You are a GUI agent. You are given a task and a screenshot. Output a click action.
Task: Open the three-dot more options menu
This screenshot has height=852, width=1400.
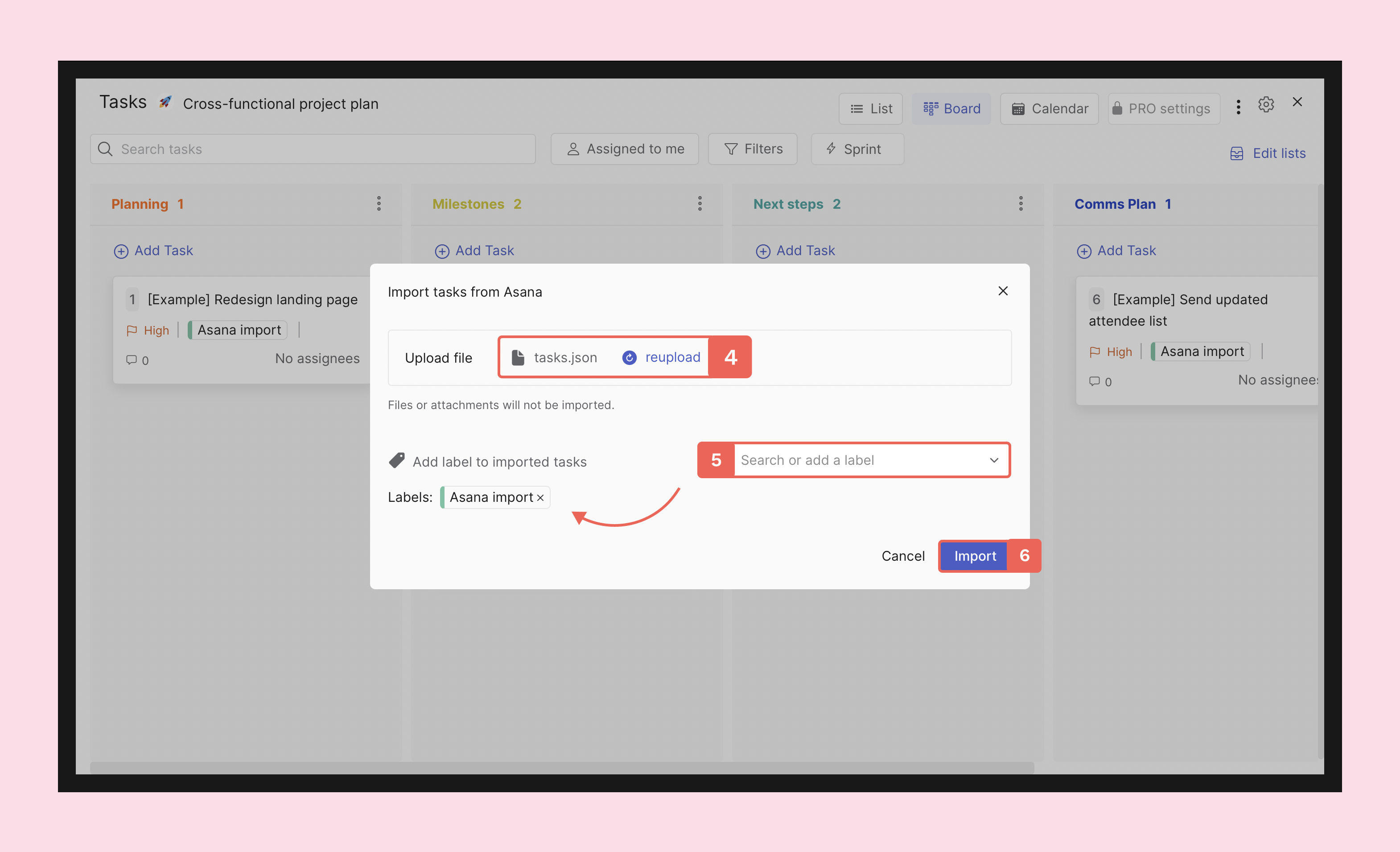tap(1238, 107)
